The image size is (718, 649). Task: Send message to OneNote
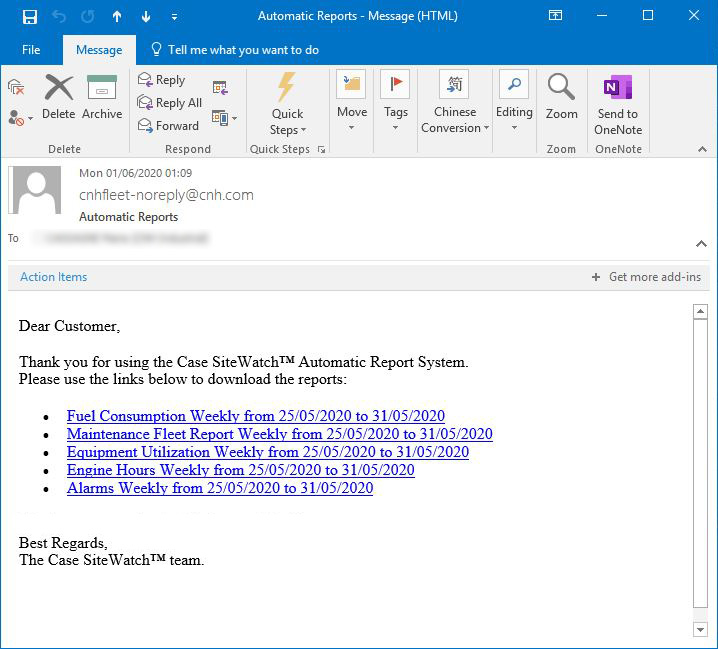coord(618,104)
